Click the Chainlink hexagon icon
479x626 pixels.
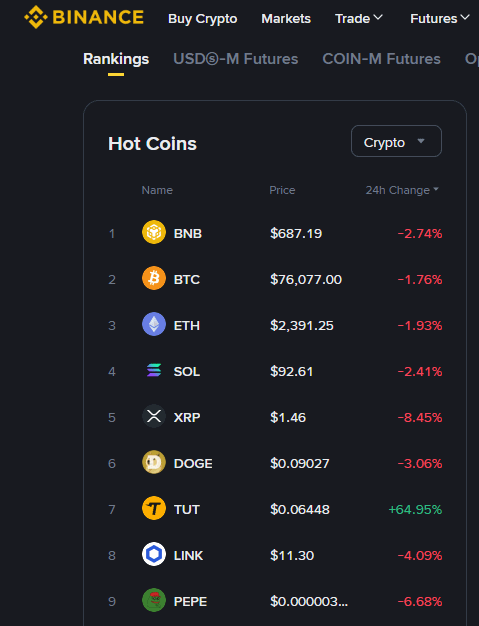pos(154,554)
